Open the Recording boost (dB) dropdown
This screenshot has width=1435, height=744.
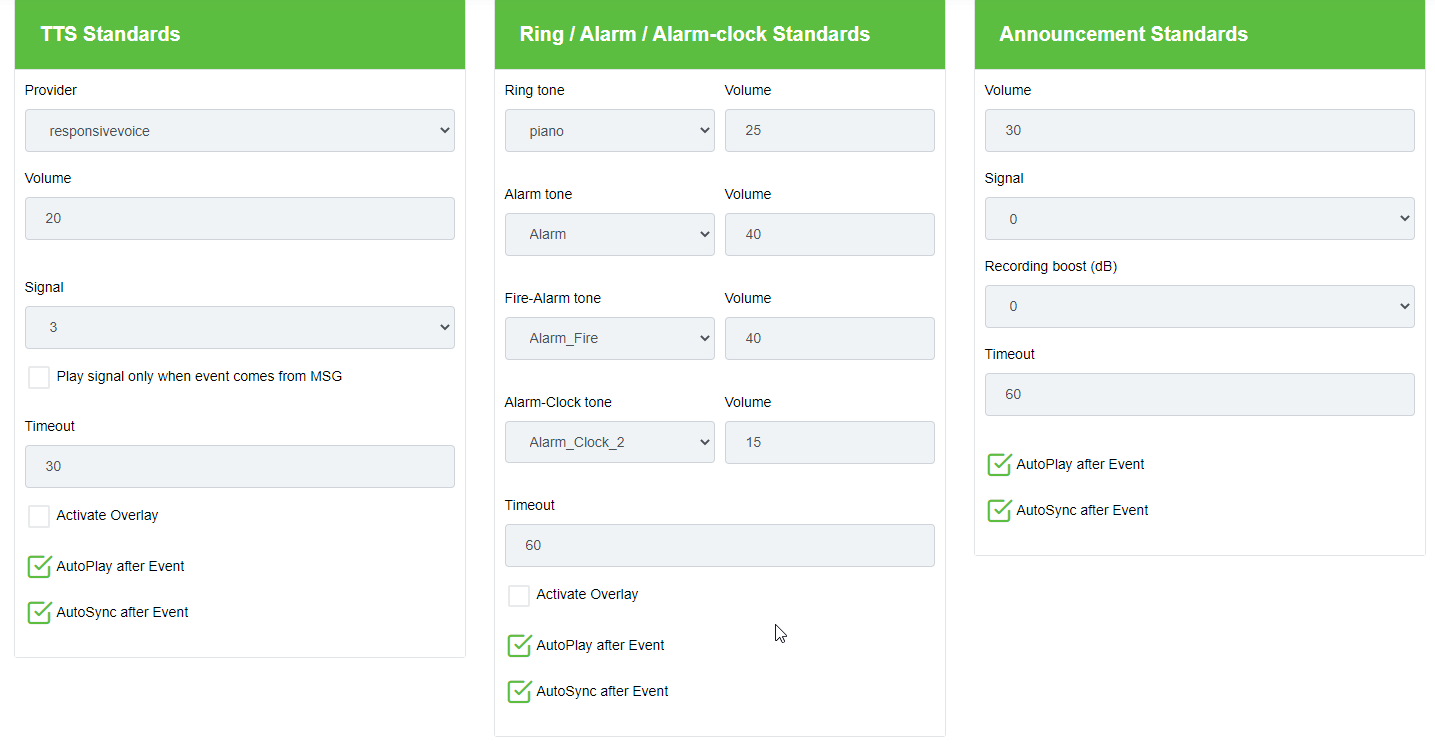(1199, 307)
